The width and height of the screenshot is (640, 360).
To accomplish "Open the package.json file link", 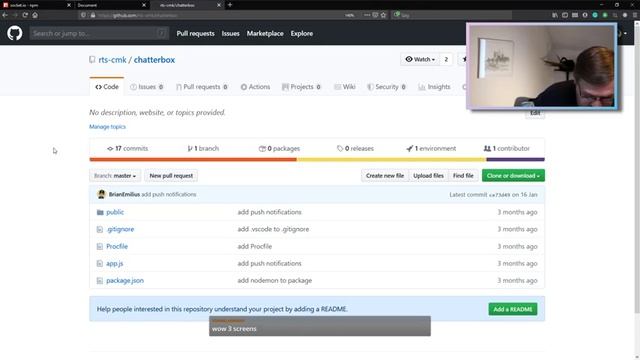I will [125, 281].
